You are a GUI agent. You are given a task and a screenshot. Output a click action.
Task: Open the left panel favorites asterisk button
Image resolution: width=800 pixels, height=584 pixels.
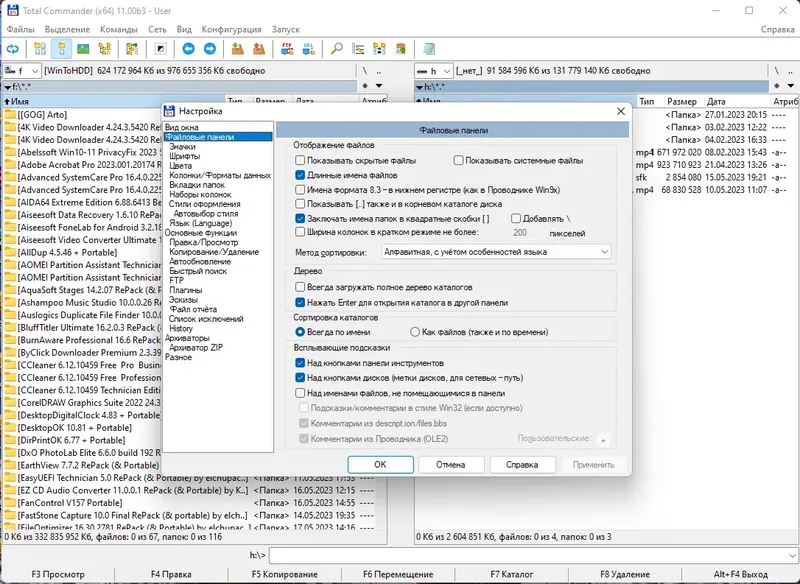tap(365, 86)
